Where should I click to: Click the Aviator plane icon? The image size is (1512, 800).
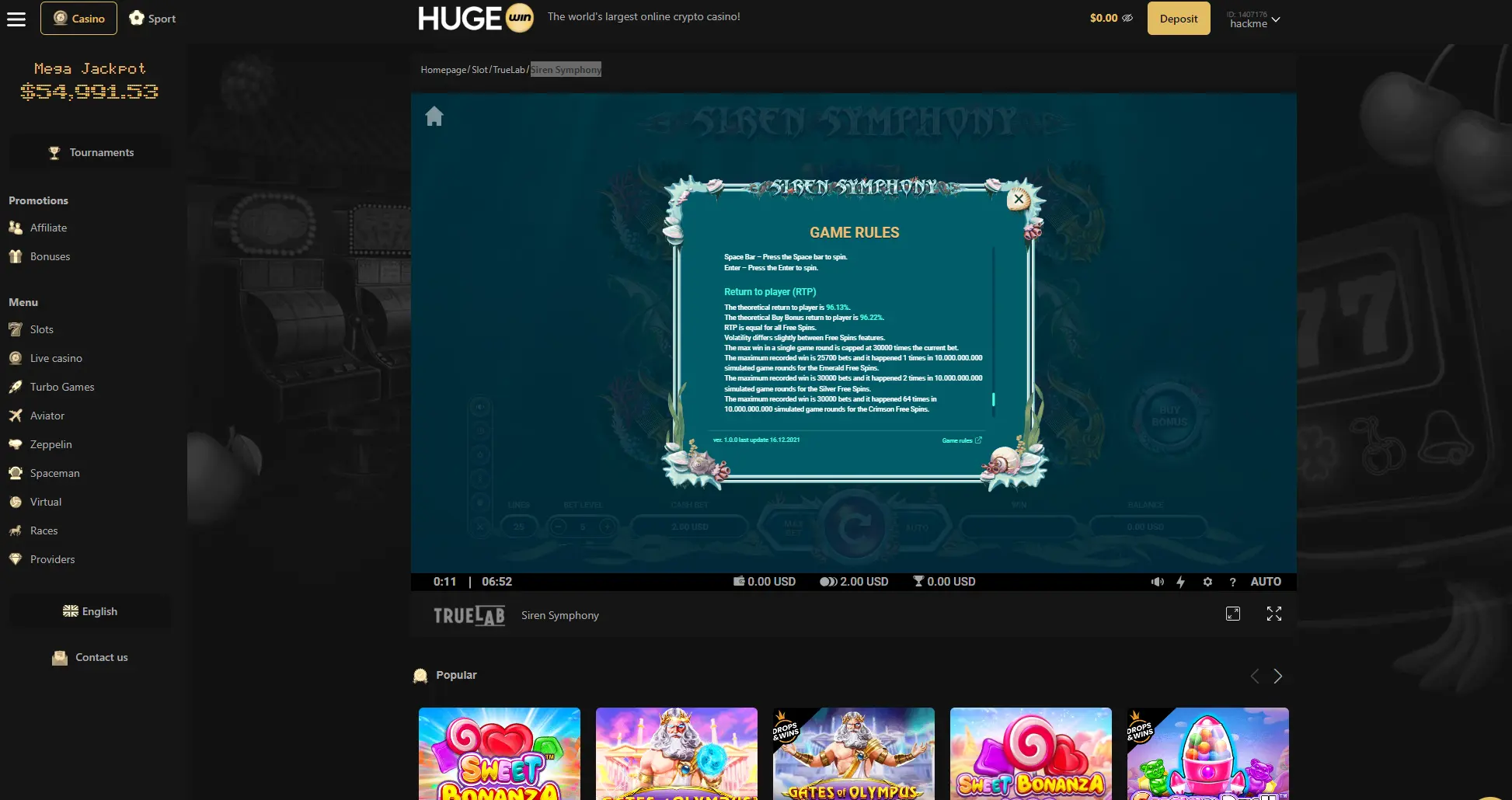point(16,416)
